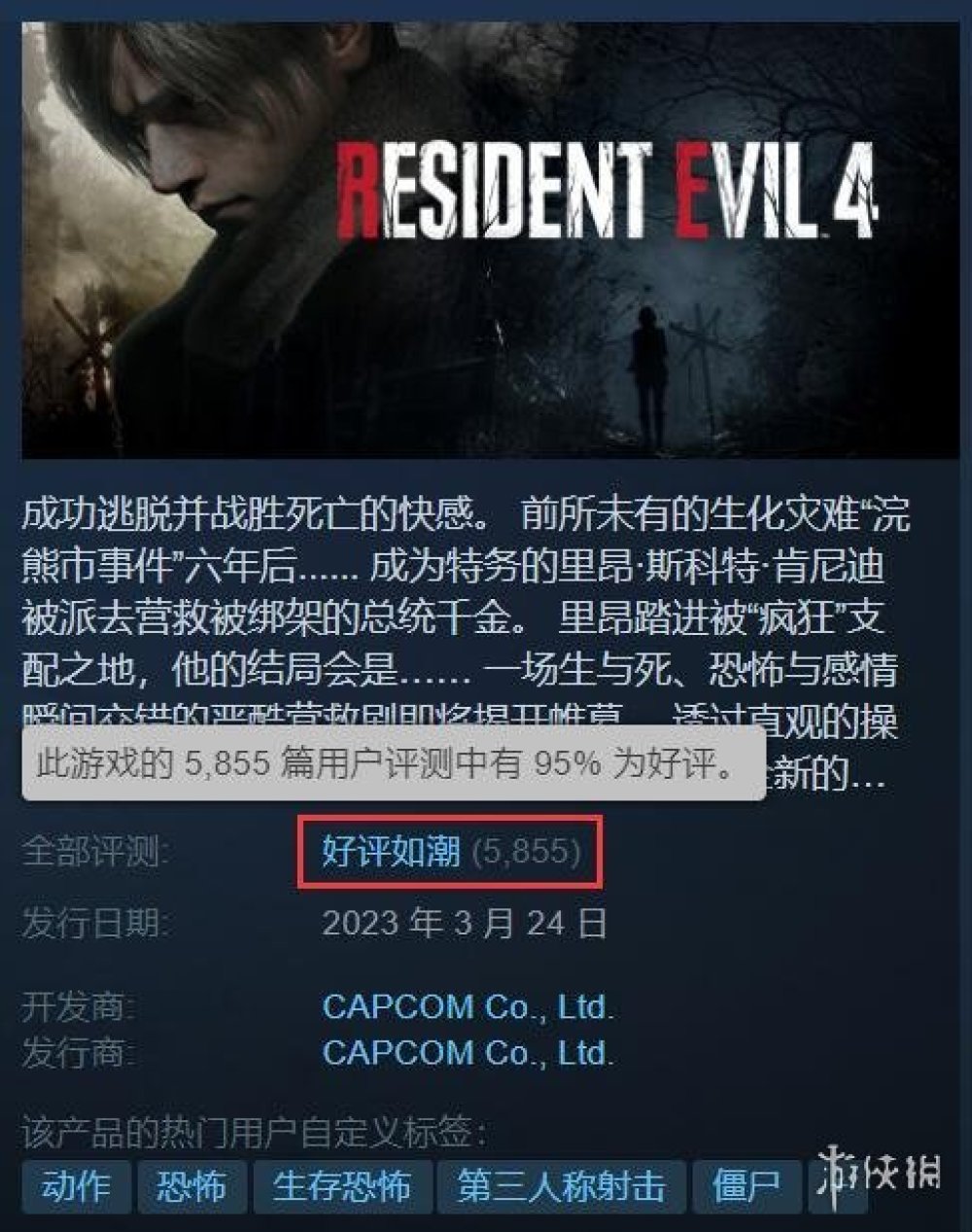
Task: Select the 恐怖 tag
Action: tap(191, 1186)
